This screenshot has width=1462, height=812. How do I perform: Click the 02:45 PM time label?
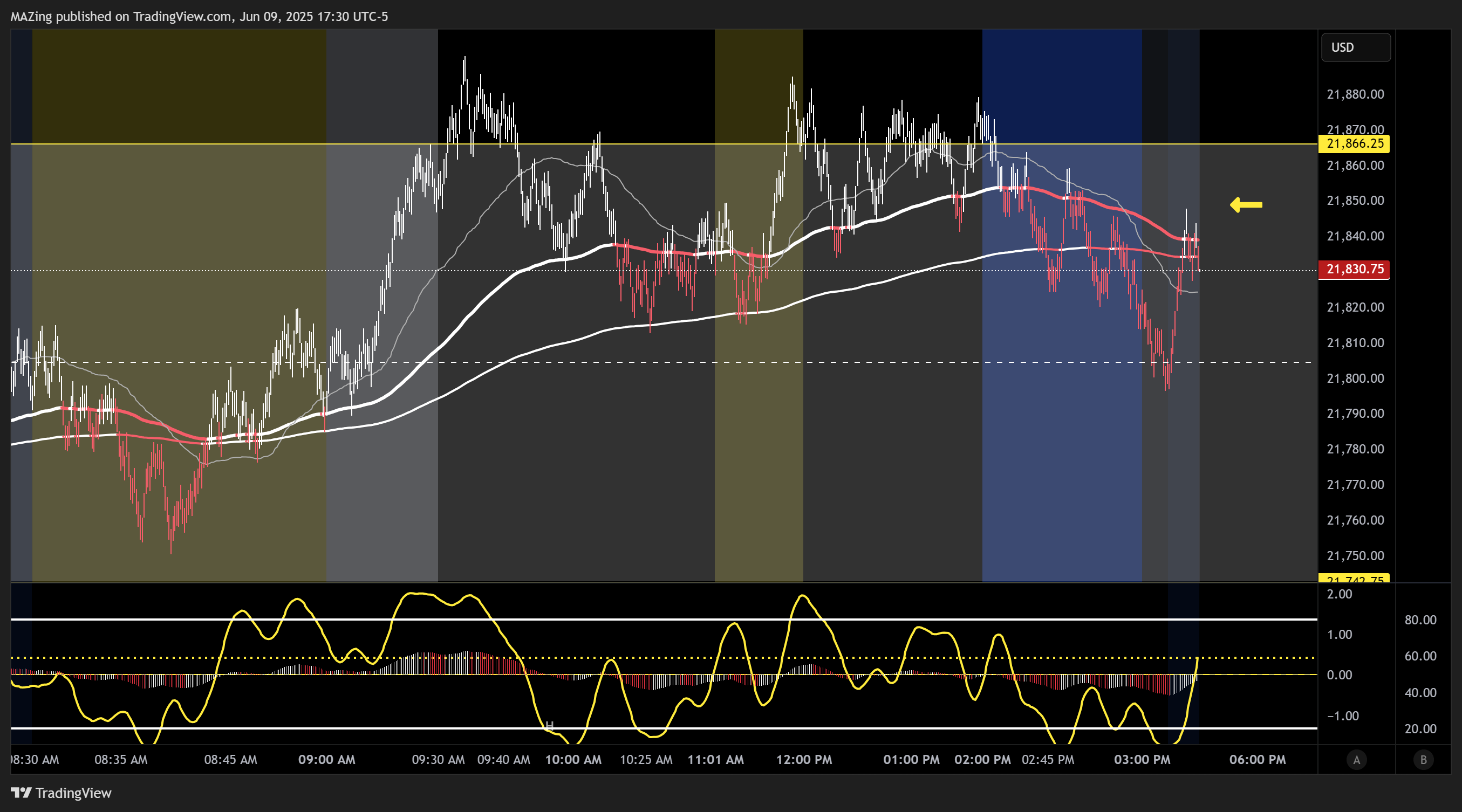[1048, 760]
